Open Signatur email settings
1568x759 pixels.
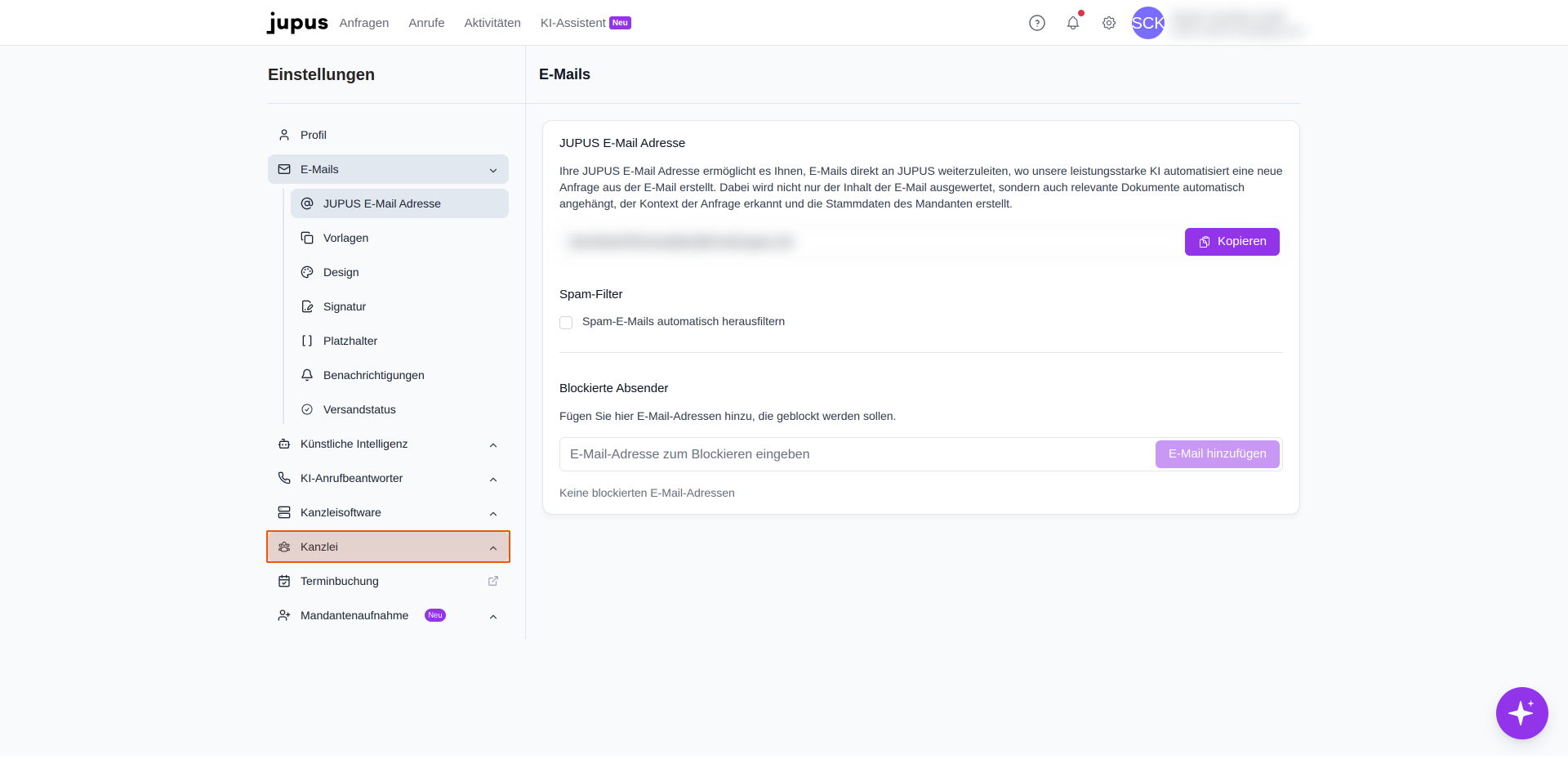pos(399,306)
